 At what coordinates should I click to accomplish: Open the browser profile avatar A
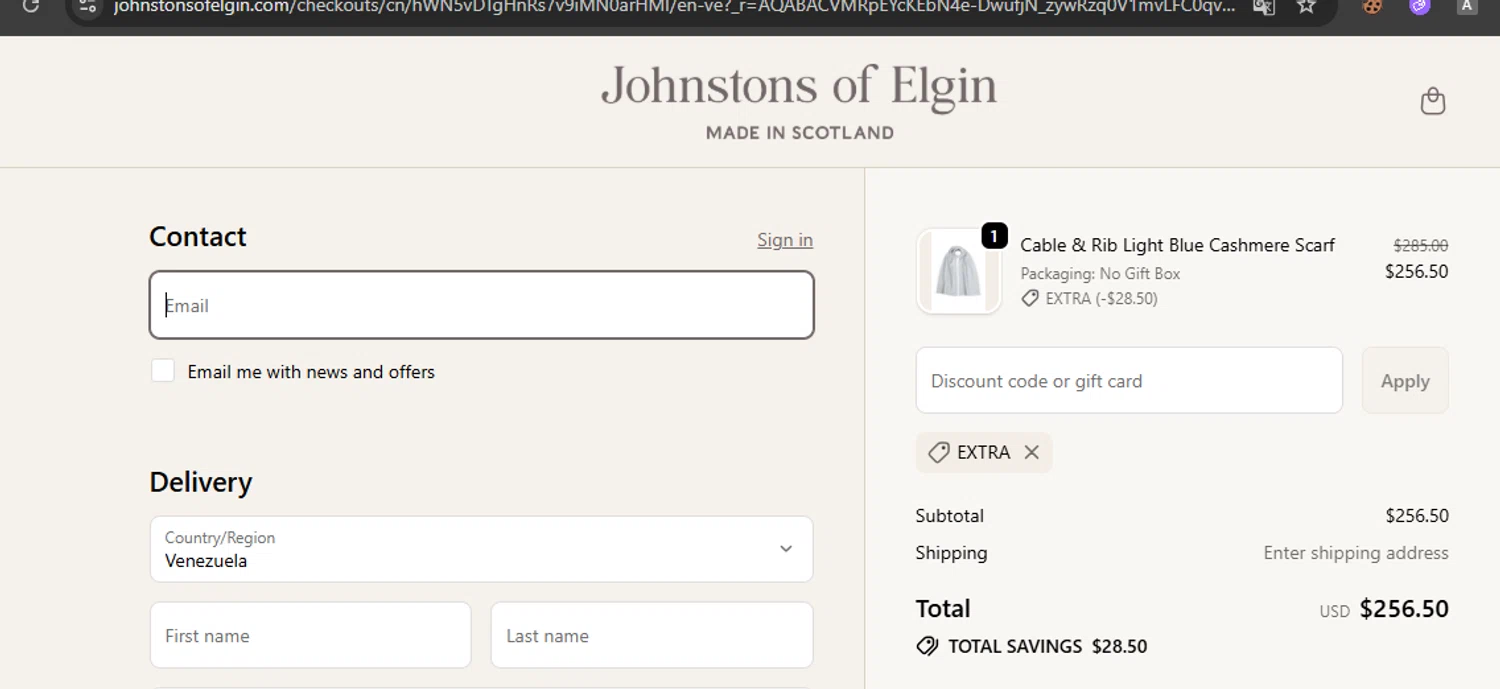tap(1467, 6)
